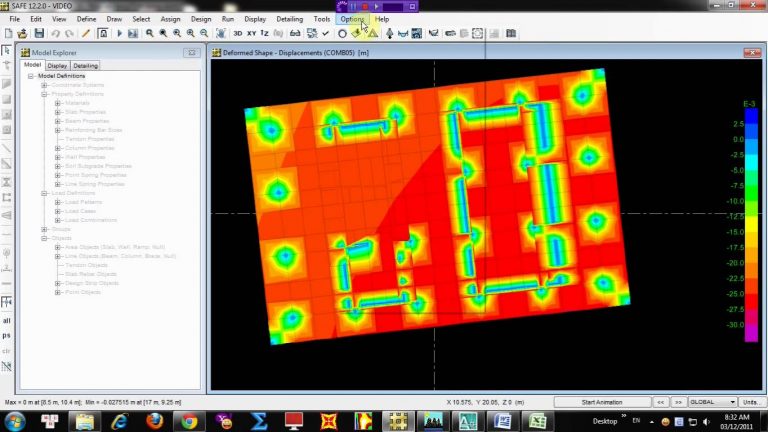The image size is (768, 432).
Task: Switch to 3D view in toolbar
Action: pyautogui.click(x=238, y=33)
